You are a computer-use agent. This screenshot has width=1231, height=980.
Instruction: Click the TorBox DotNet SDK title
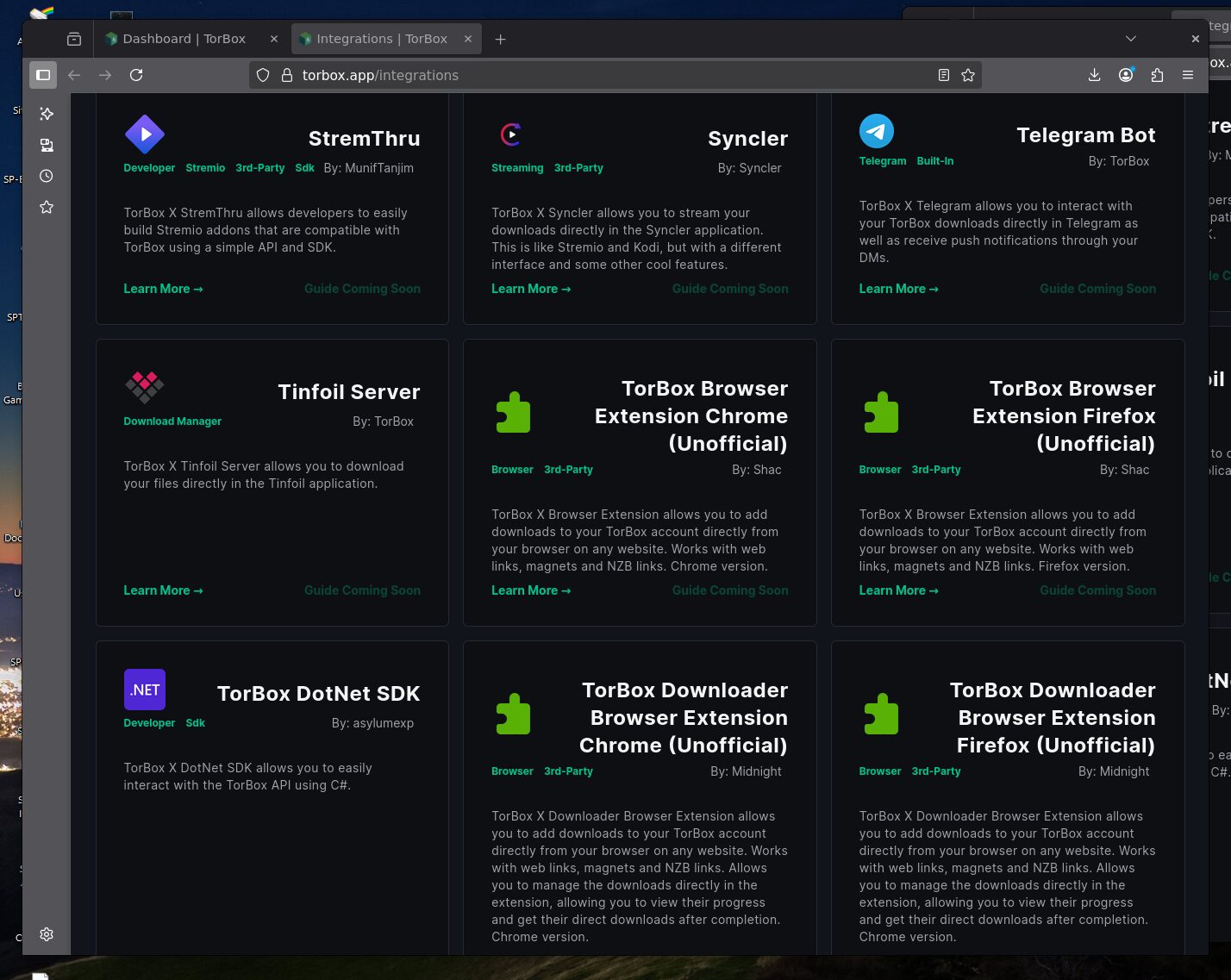(x=319, y=694)
